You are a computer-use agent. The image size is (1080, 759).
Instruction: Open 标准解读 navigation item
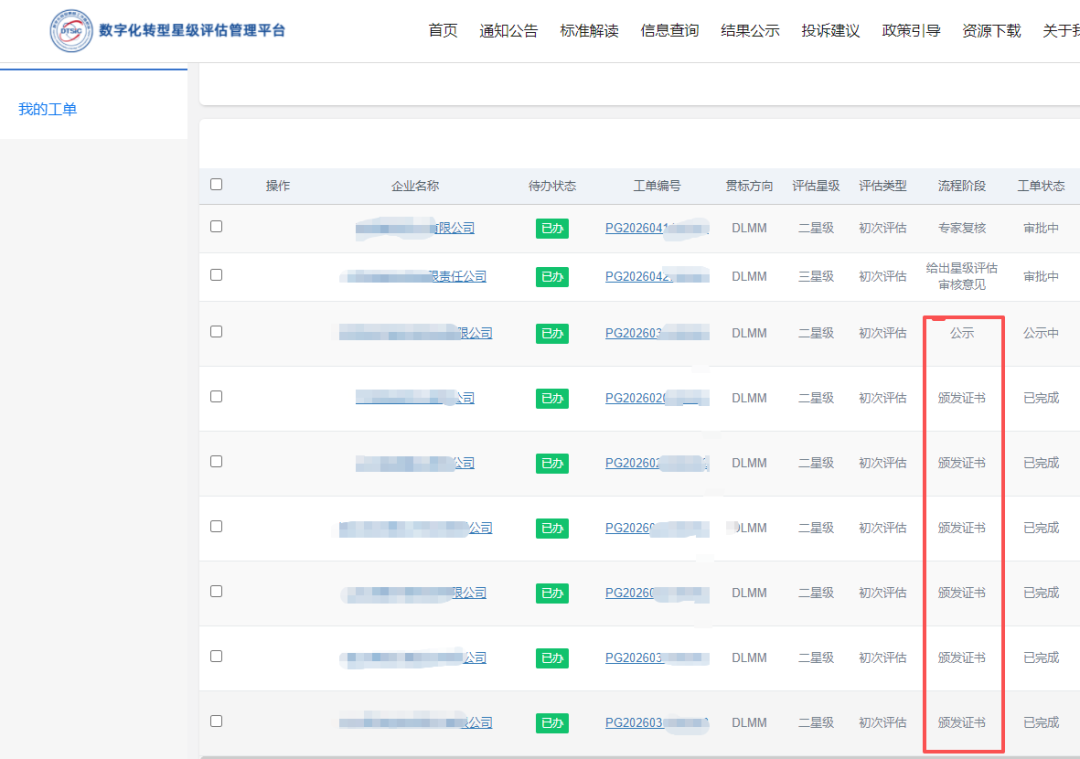[589, 30]
